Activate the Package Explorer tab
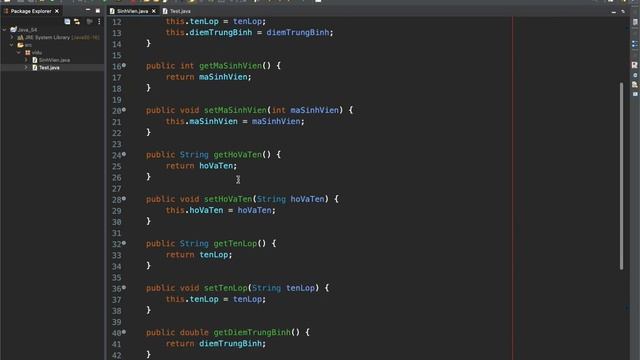Viewport: 640px width, 360px height. pos(31,11)
